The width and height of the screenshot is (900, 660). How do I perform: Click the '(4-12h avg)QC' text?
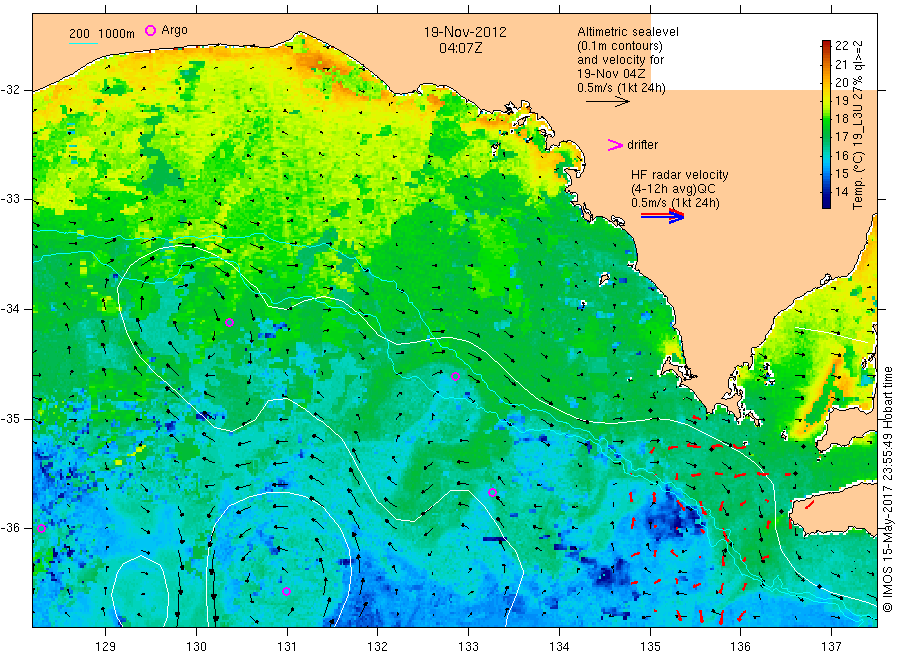click(x=673, y=189)
